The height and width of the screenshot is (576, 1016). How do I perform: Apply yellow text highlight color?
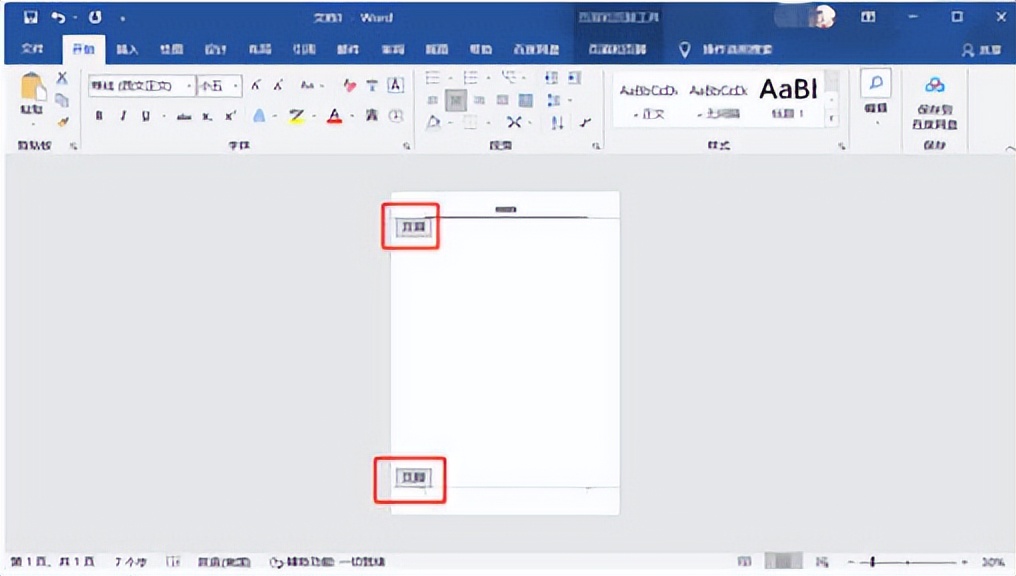click(297, 117)
